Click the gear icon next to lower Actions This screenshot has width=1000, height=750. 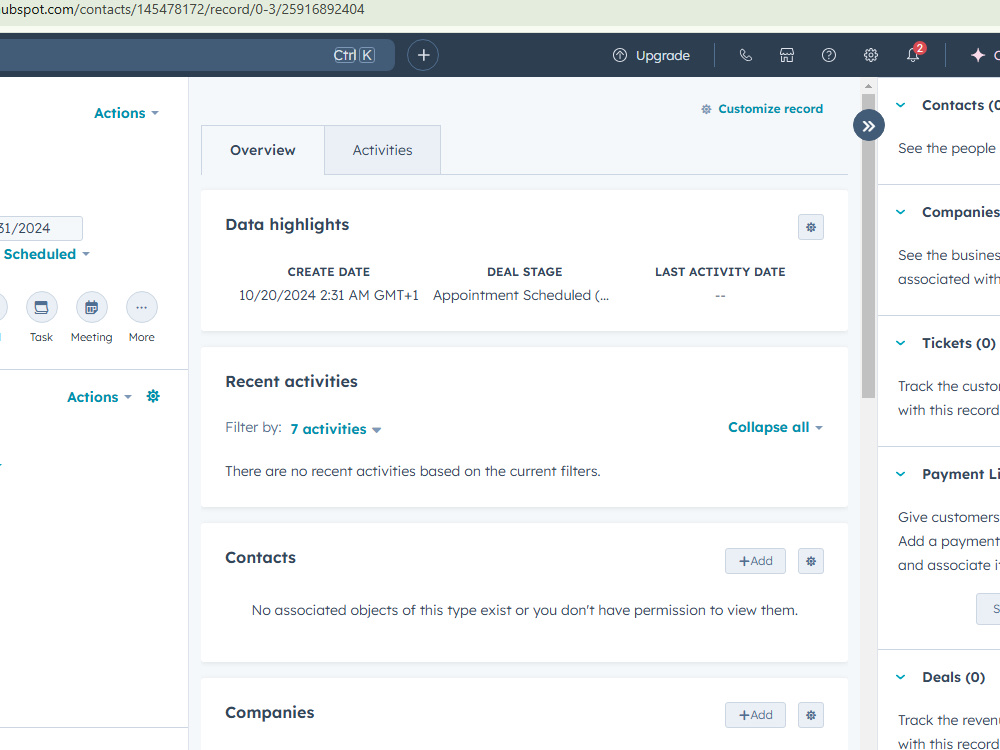point(153,397)
